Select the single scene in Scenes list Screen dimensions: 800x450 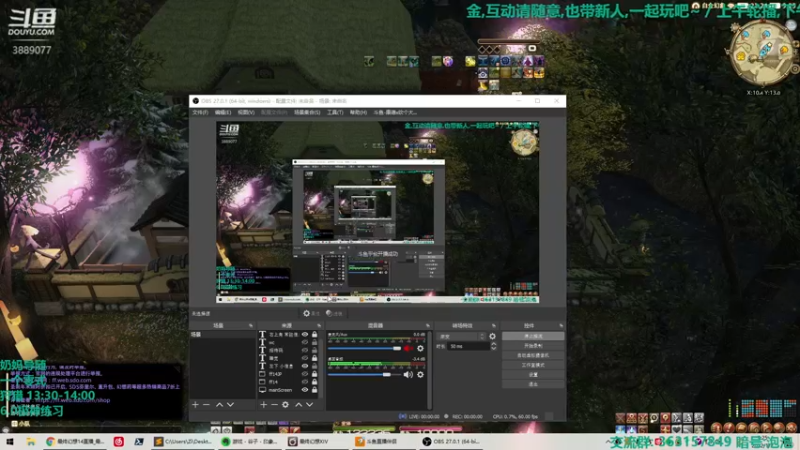222,335
